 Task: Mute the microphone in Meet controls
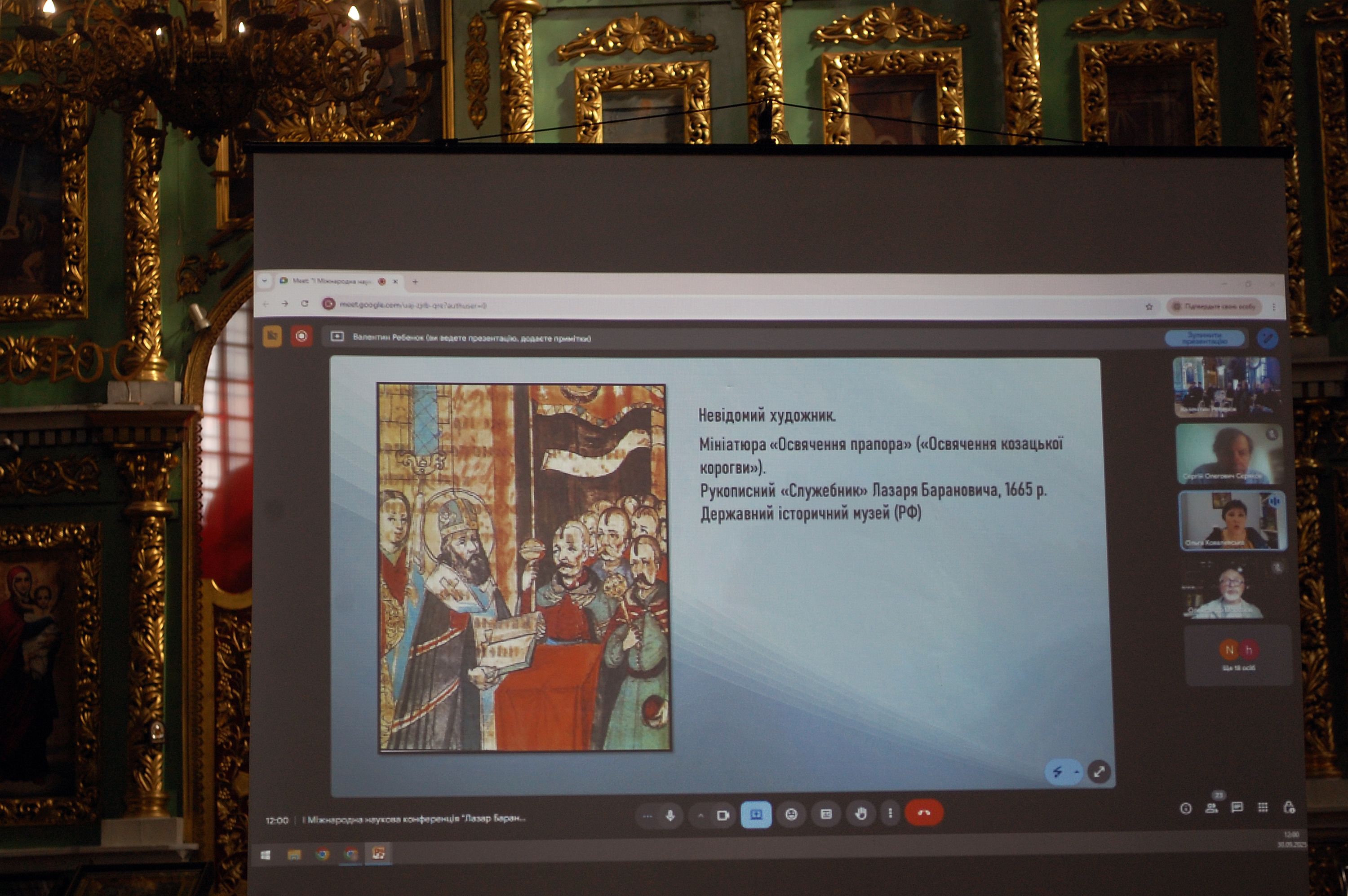click(670, 816)
